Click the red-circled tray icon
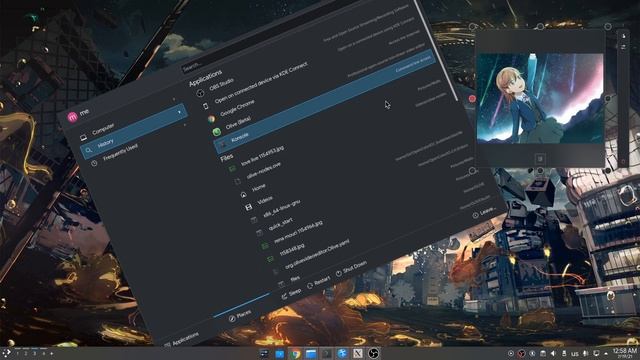This screenshot has height=360, width=640. [521, 353]
